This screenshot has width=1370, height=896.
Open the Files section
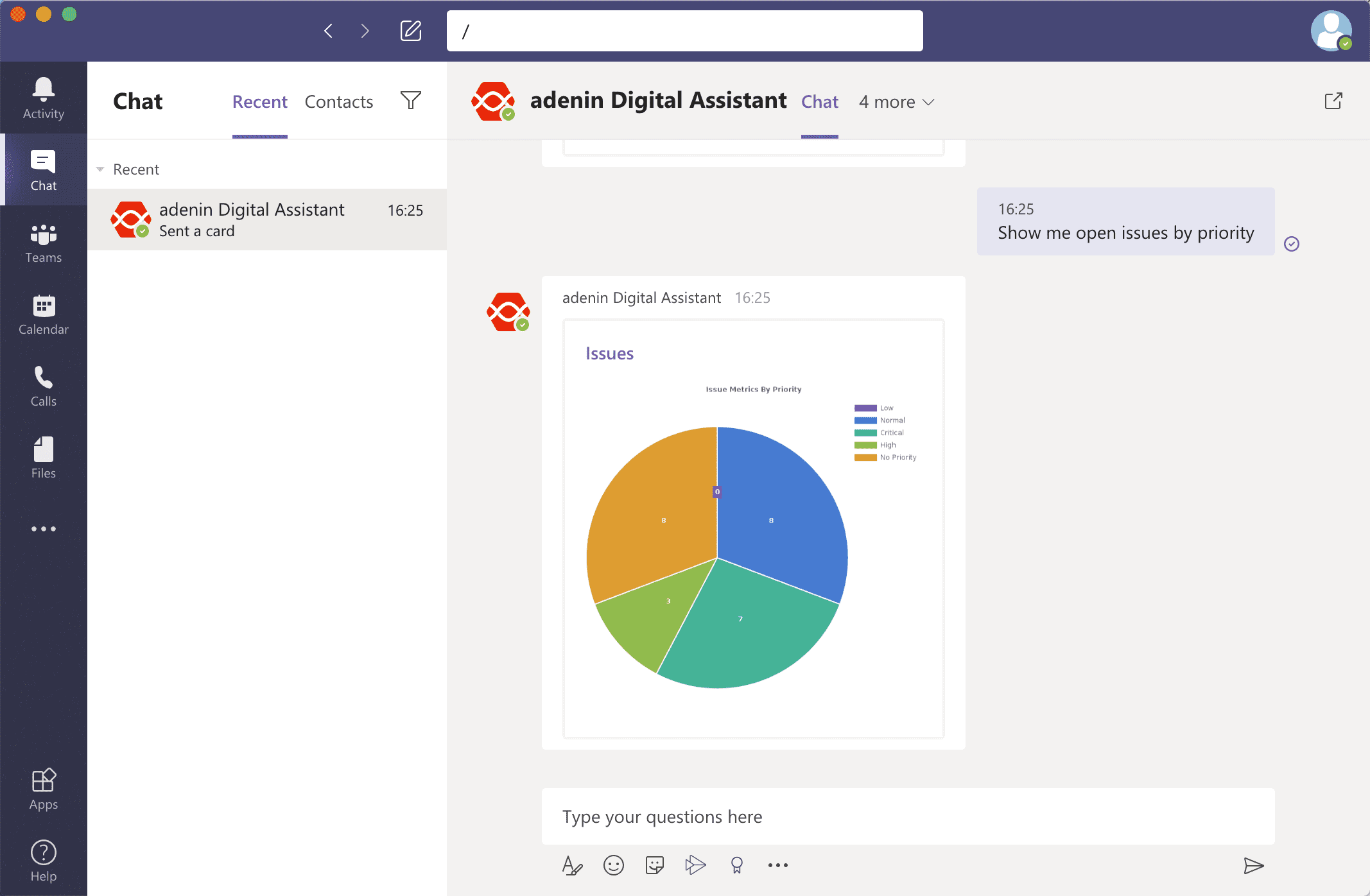(44, 458)
